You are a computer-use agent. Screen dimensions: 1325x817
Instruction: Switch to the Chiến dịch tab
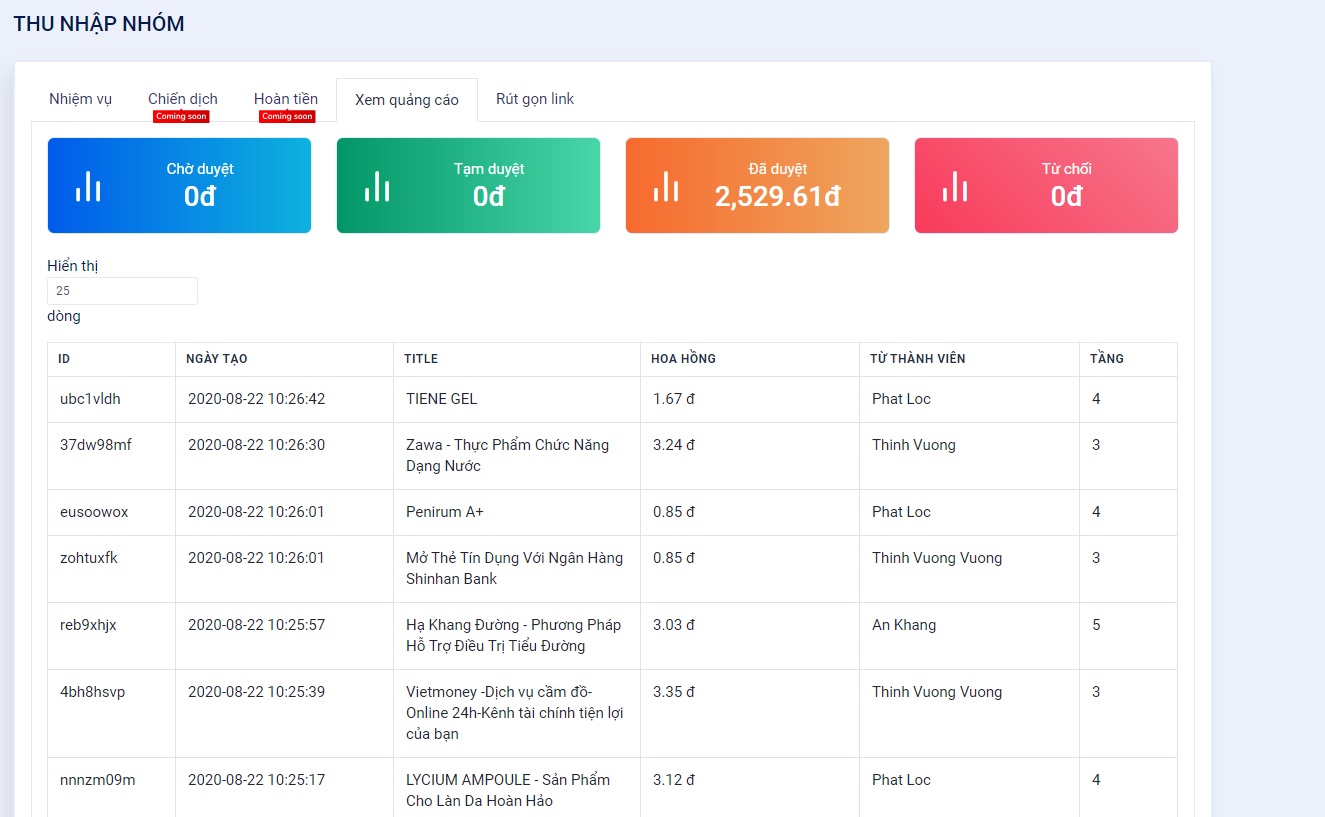(183, 99)
